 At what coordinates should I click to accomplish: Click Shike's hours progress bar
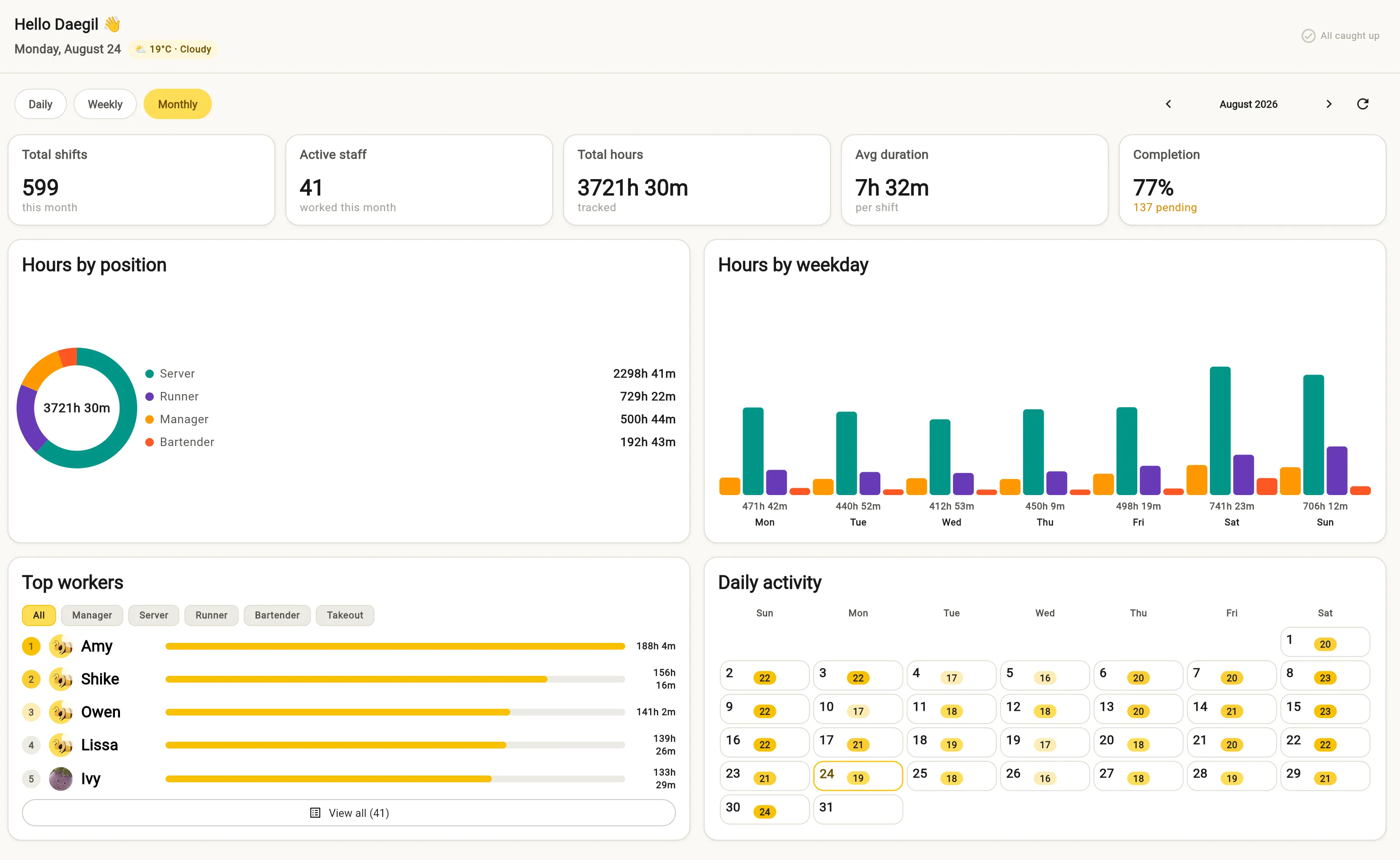click(x=395, y=679)
